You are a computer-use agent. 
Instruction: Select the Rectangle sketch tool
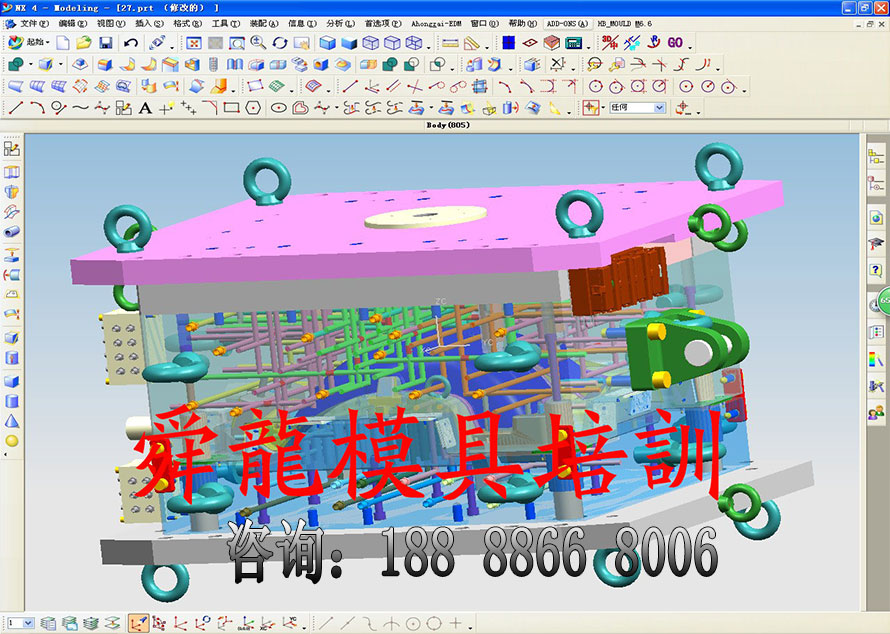click(231, 108)
